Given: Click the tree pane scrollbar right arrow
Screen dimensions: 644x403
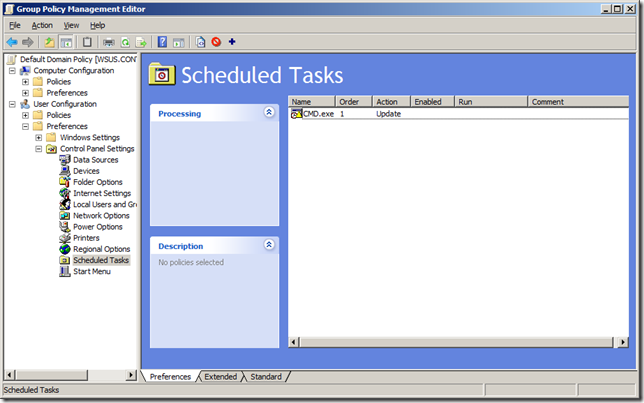Looking at the screenshot, I should point(131,375).
